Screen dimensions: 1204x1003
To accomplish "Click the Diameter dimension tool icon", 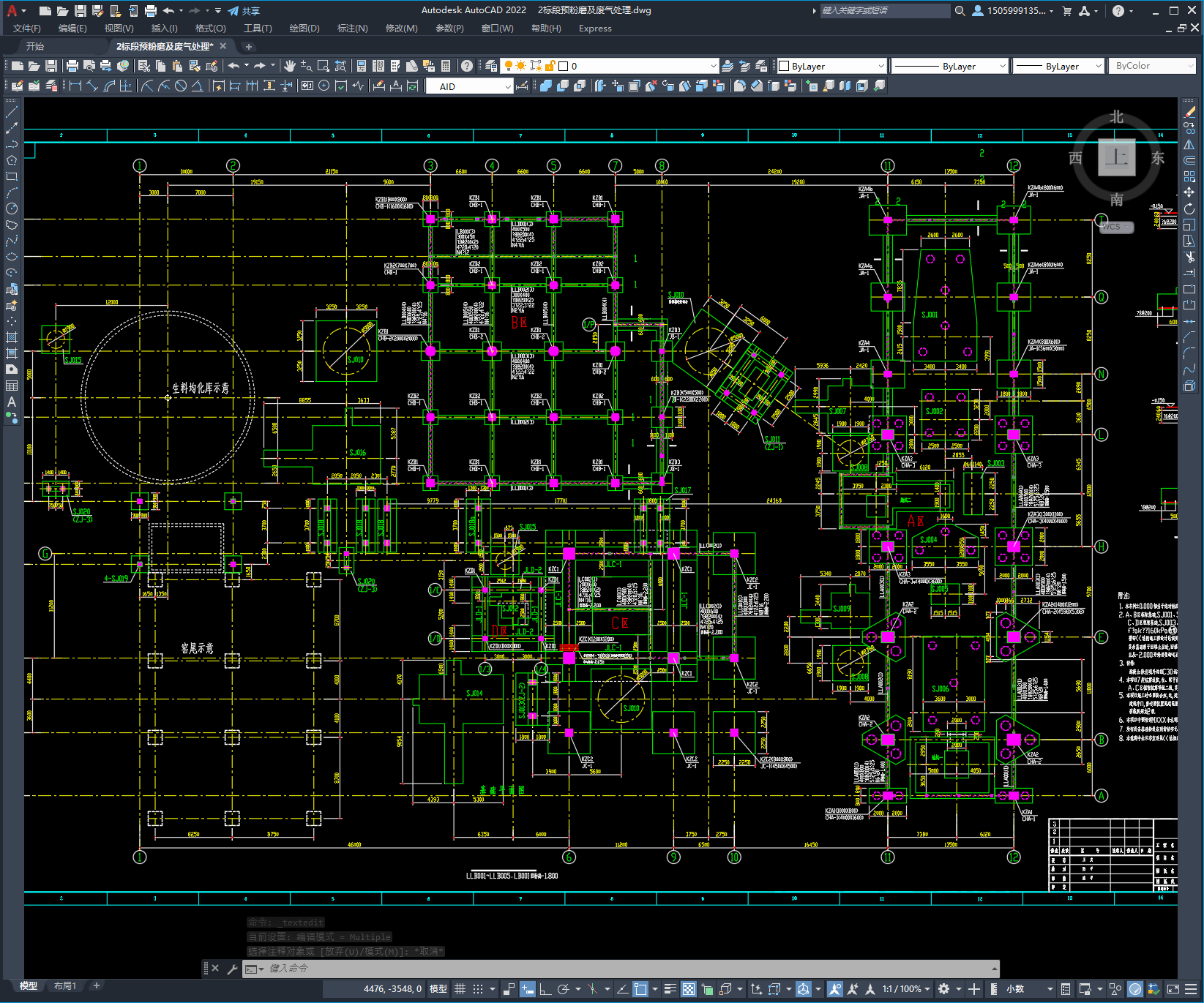I will 181,86.
